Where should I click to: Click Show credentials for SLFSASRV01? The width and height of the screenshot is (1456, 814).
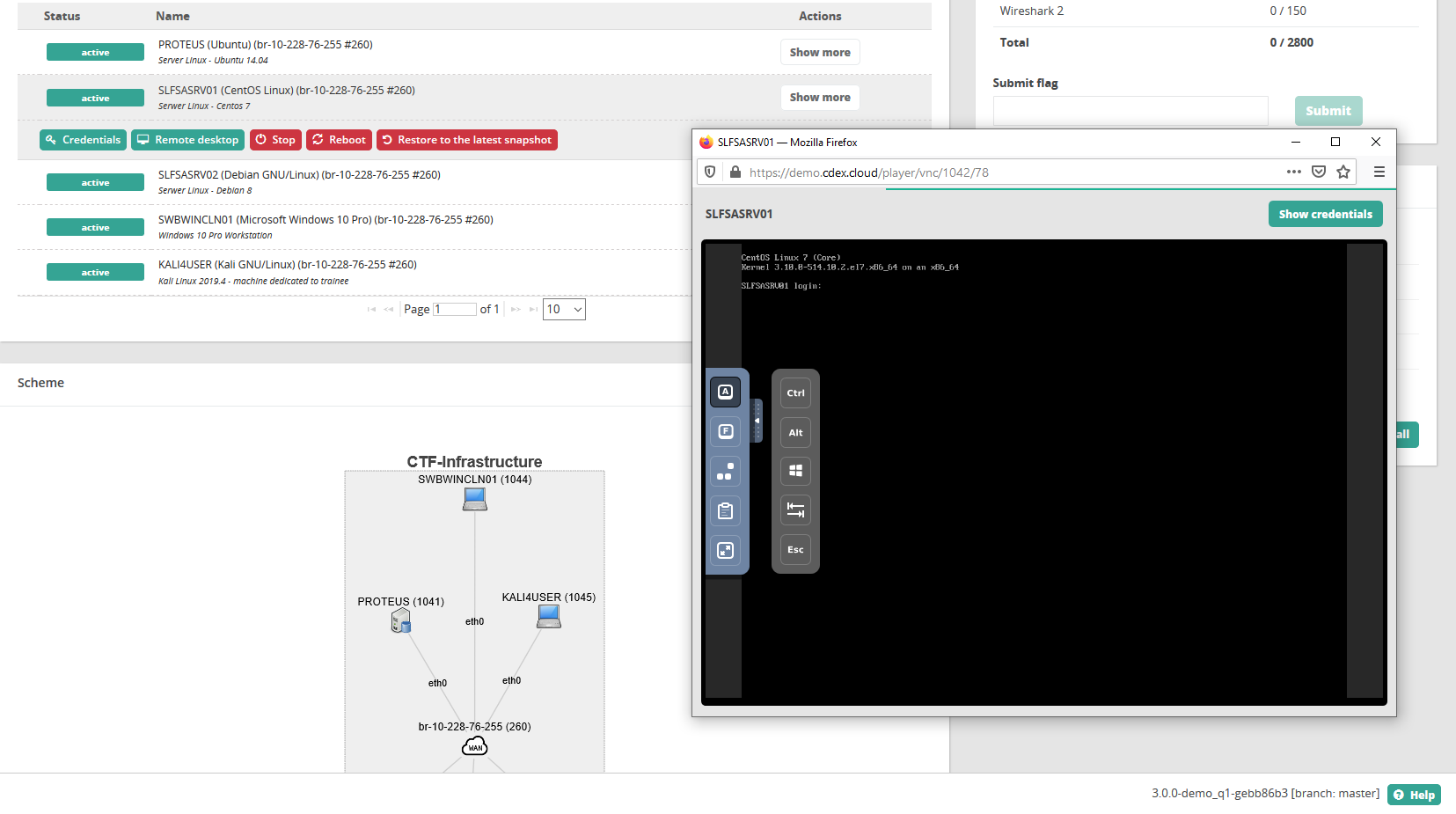1325,214
